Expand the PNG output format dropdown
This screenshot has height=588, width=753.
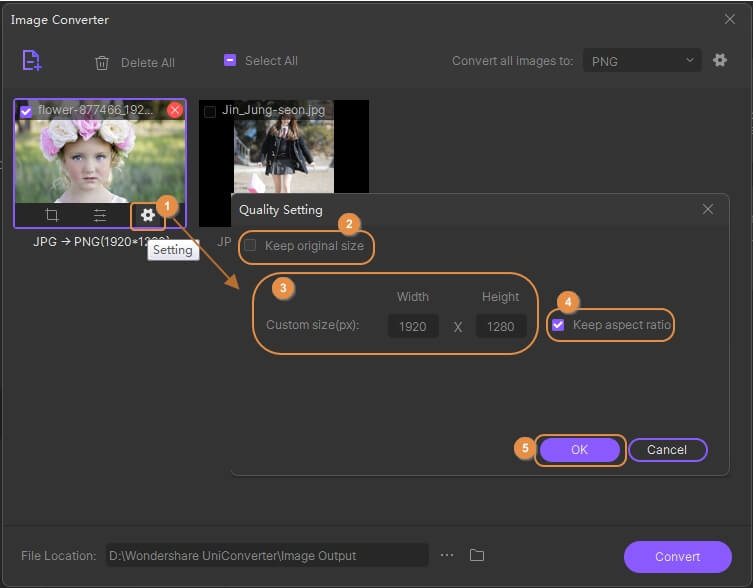(x=640, y=61)
